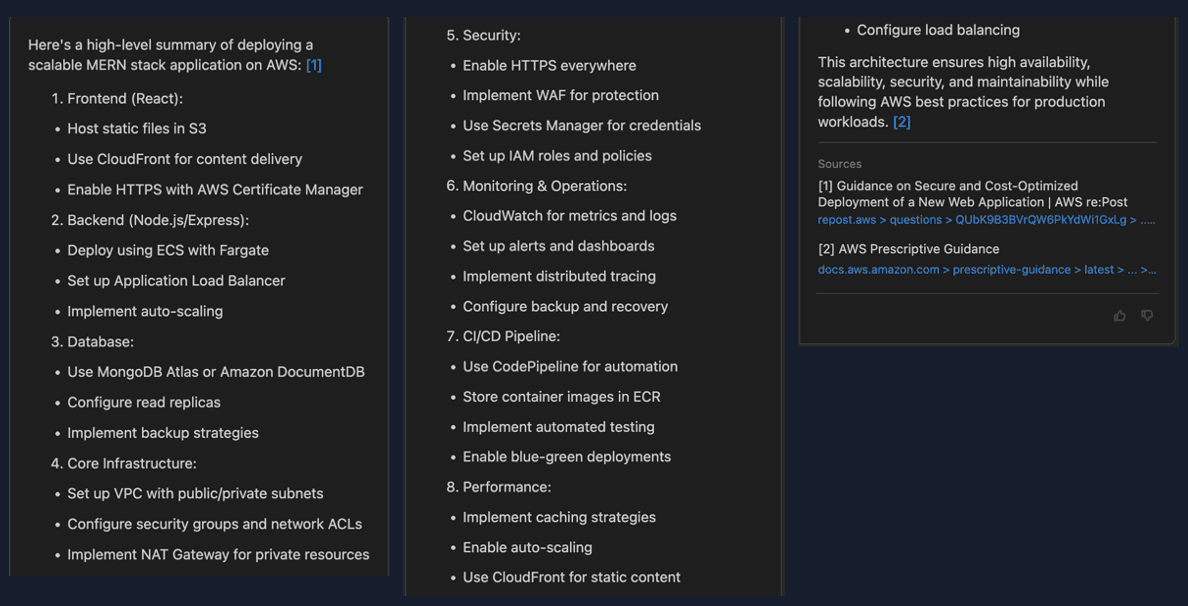This screenshot has width=1188, height=606.
Task: Click 'Use MongoDB Atlas or Amazon DocumentDB' text
Action: coord(216,372)
